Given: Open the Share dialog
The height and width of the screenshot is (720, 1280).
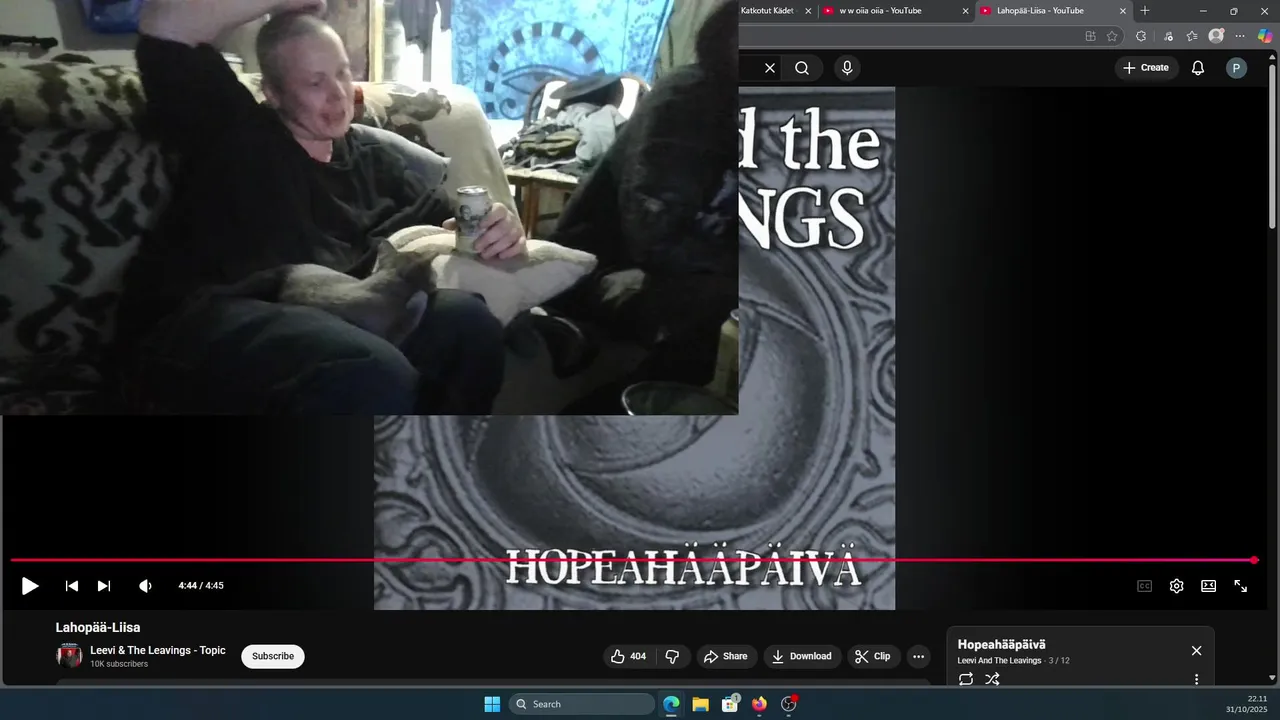Looking at the screenshot, I should [x=726, y=656].
